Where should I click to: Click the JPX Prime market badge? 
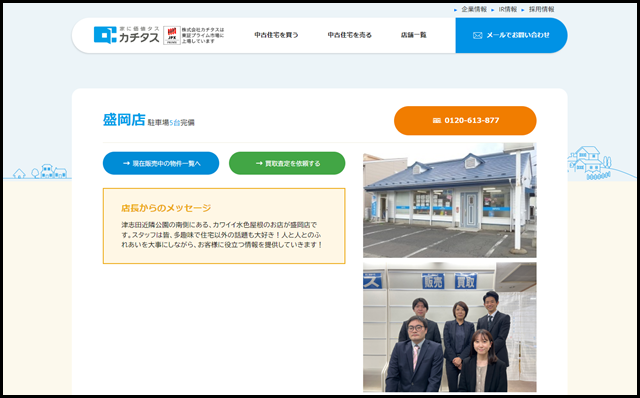[172, 36]
